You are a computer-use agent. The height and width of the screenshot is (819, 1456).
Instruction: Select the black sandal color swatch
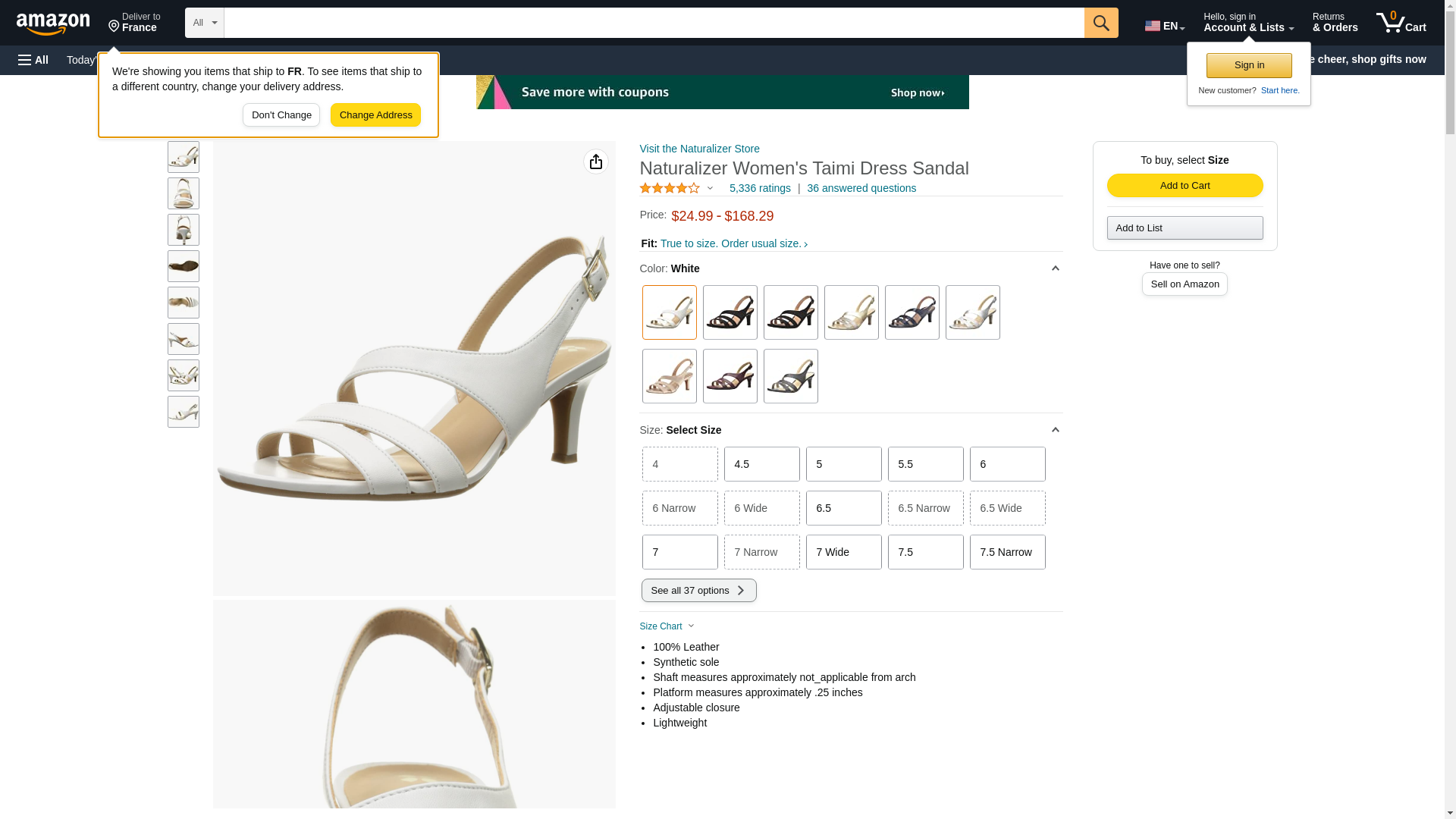tap(730, 312)
